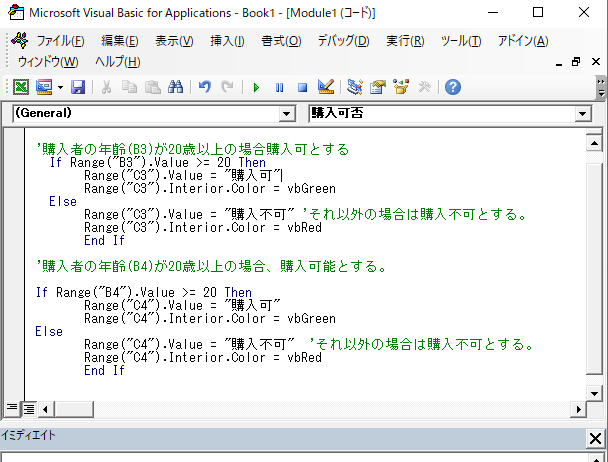The height and width of the screenshot is (462, 608).
Task: Pause execution with the Break icon
Action: (279, 87)
